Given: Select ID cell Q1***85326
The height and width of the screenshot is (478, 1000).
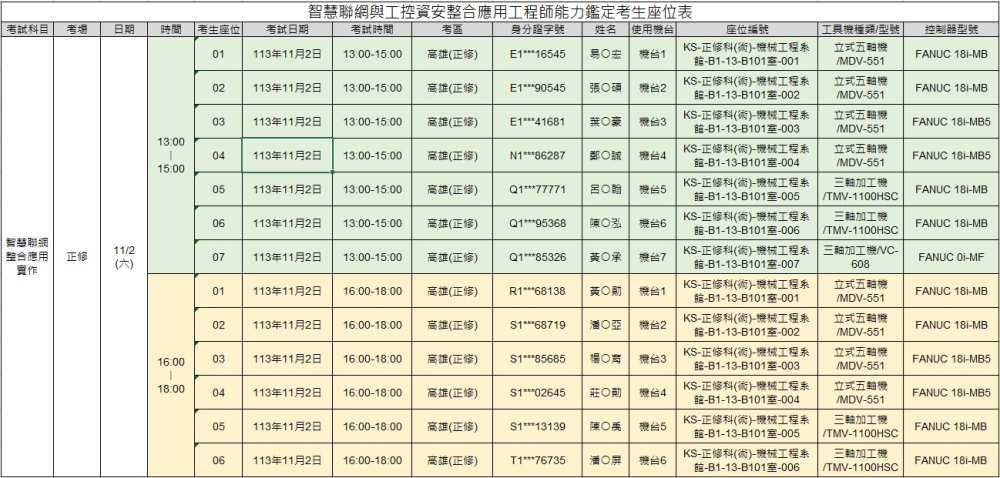Looking at the screenshot, I should pyautogui.click(x=538, y=257).
